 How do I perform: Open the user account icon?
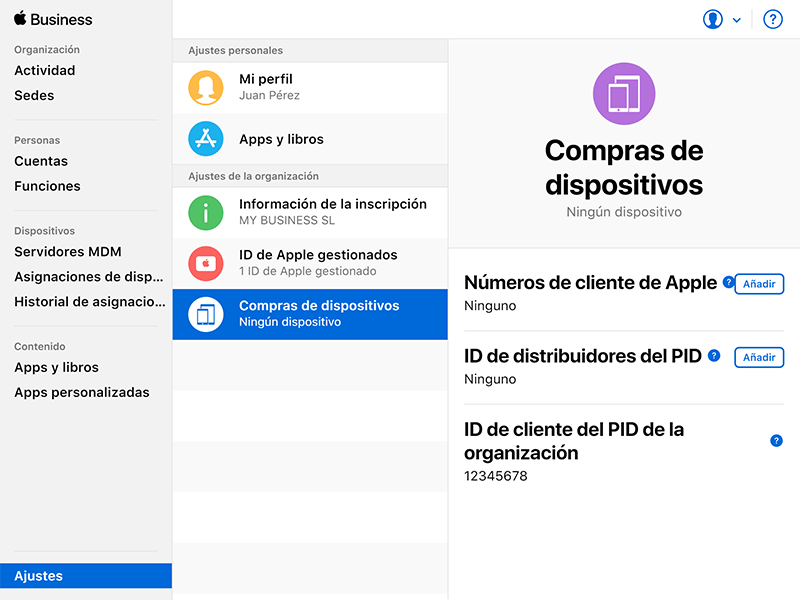point(712,20)
